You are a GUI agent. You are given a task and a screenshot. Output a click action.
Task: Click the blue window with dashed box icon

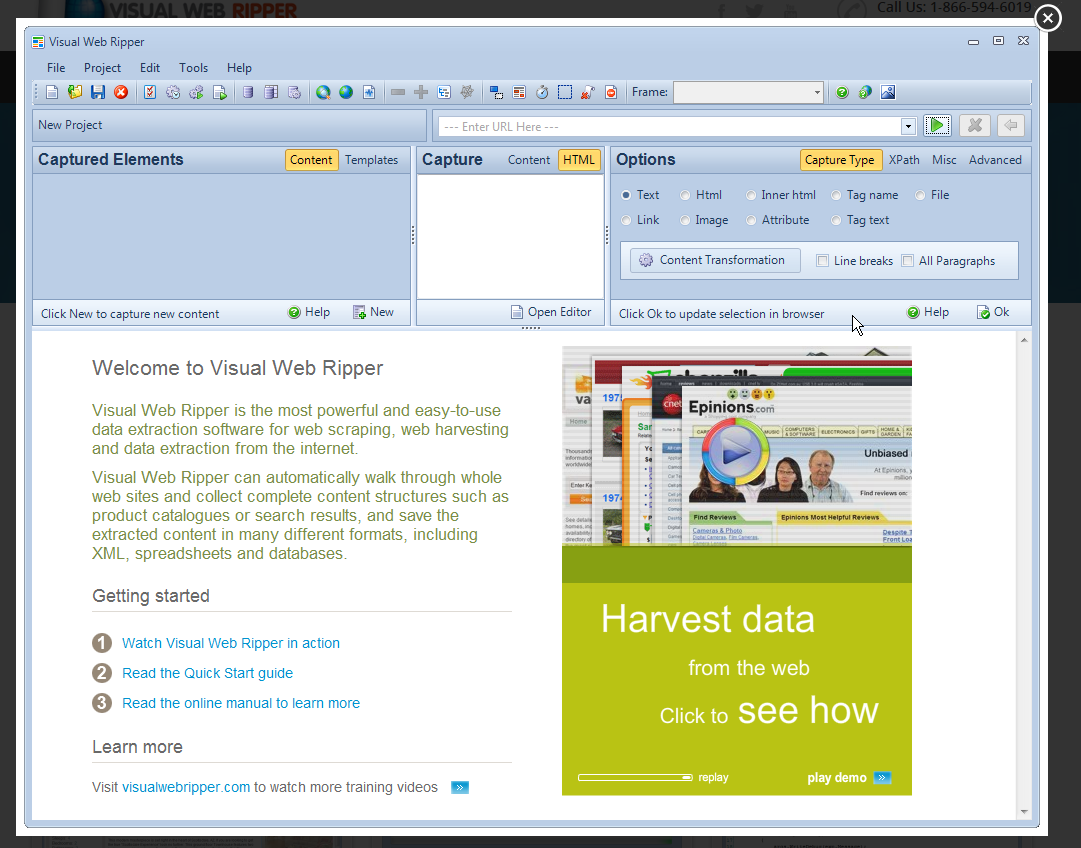click(x=496, y=92)
